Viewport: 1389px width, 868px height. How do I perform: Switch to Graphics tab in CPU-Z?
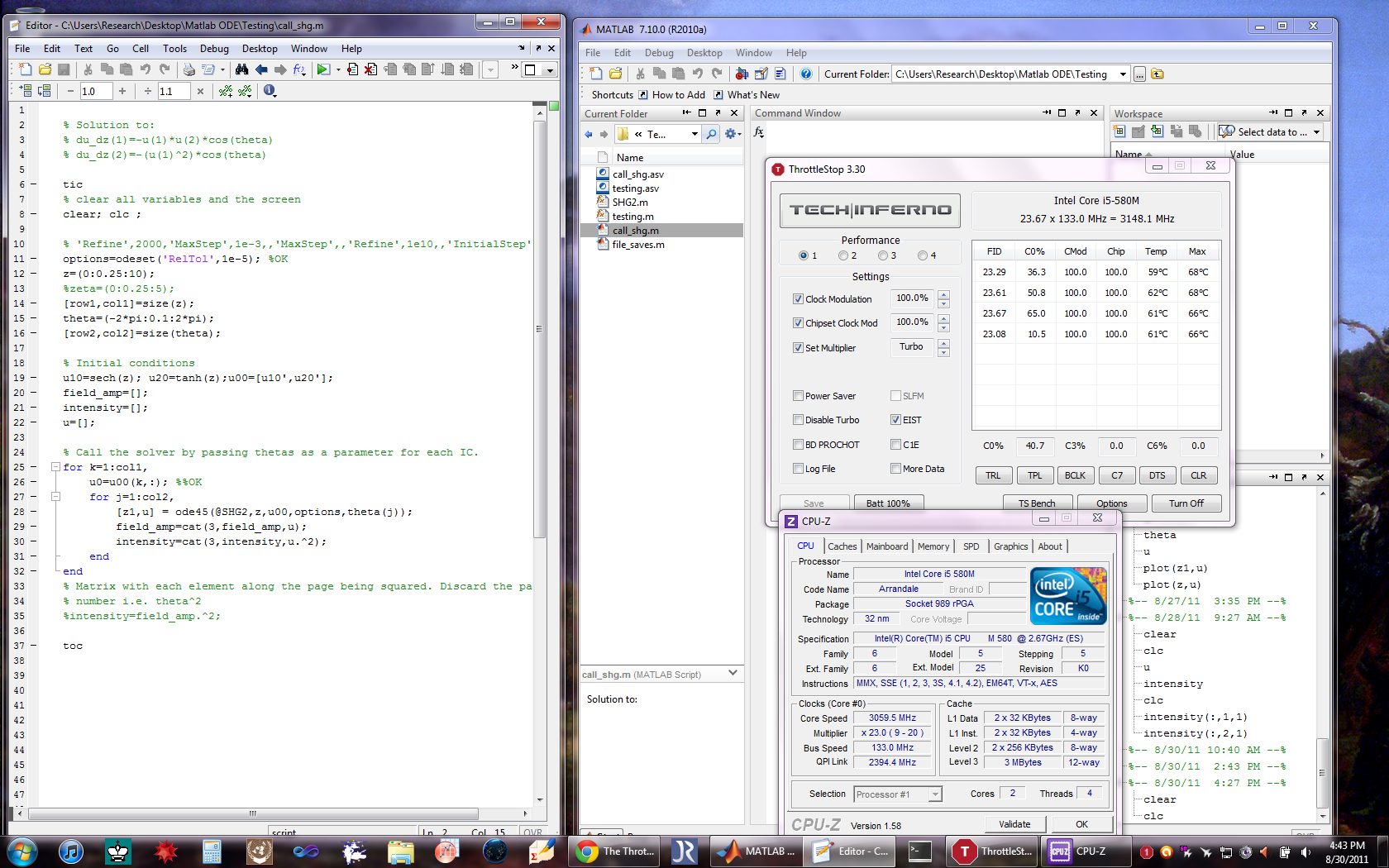point(1010,546)
